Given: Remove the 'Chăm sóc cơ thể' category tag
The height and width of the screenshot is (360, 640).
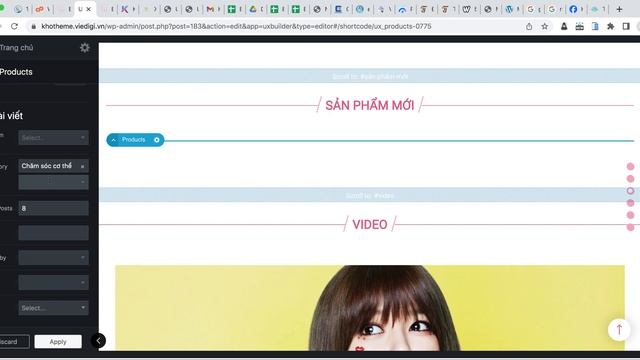Looking at the screenshot, I should click(x=82, y=167).
